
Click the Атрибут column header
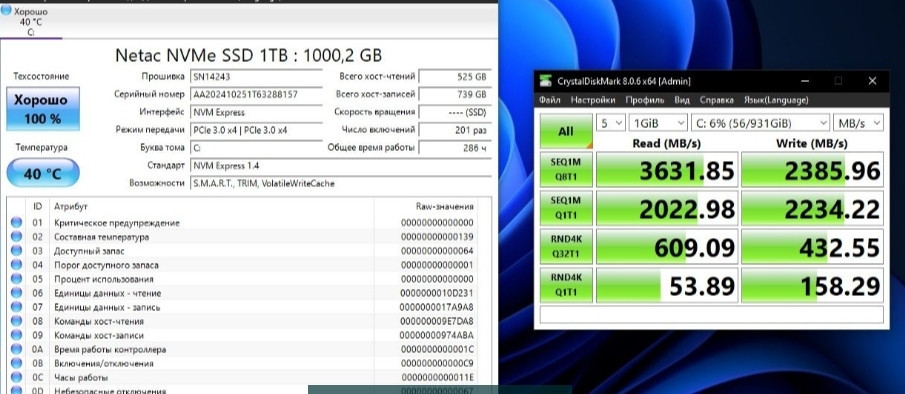click(x=70, y=207)
